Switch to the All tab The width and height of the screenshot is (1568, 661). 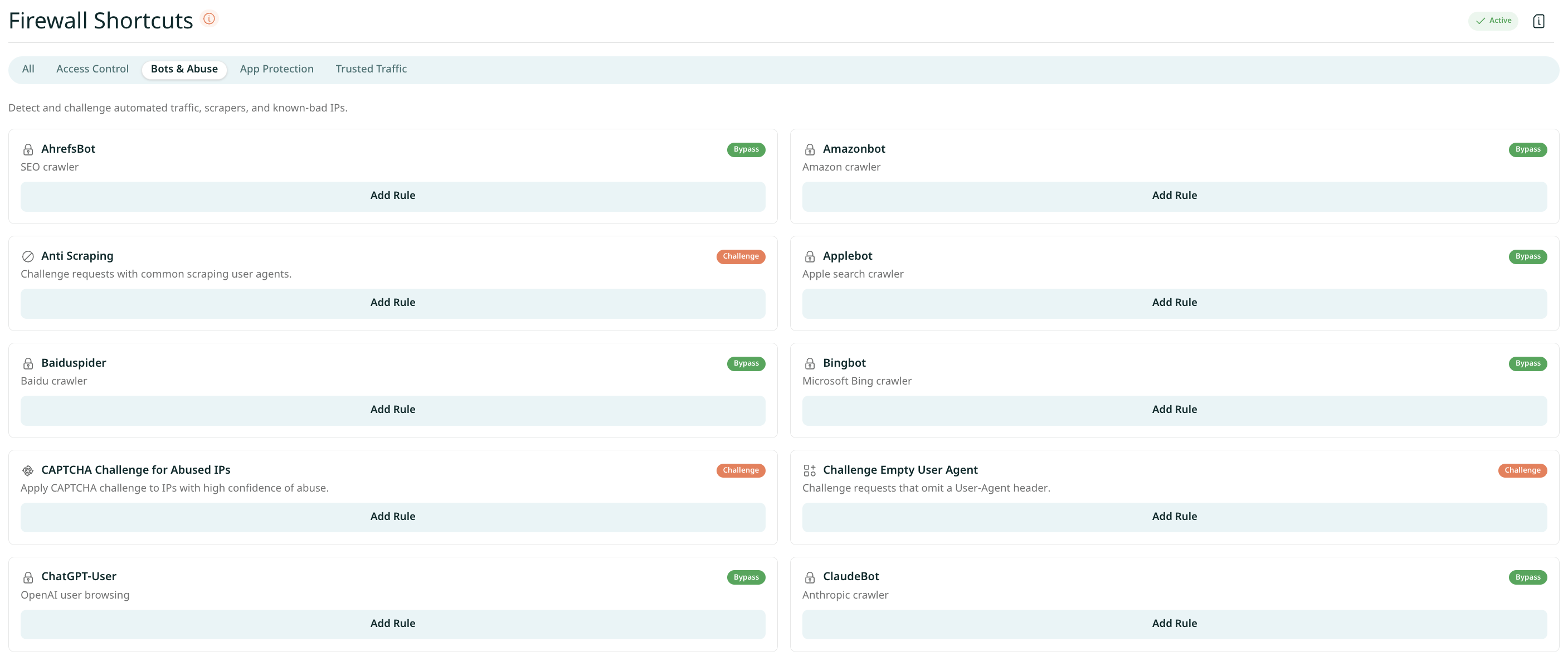point(28,69)
